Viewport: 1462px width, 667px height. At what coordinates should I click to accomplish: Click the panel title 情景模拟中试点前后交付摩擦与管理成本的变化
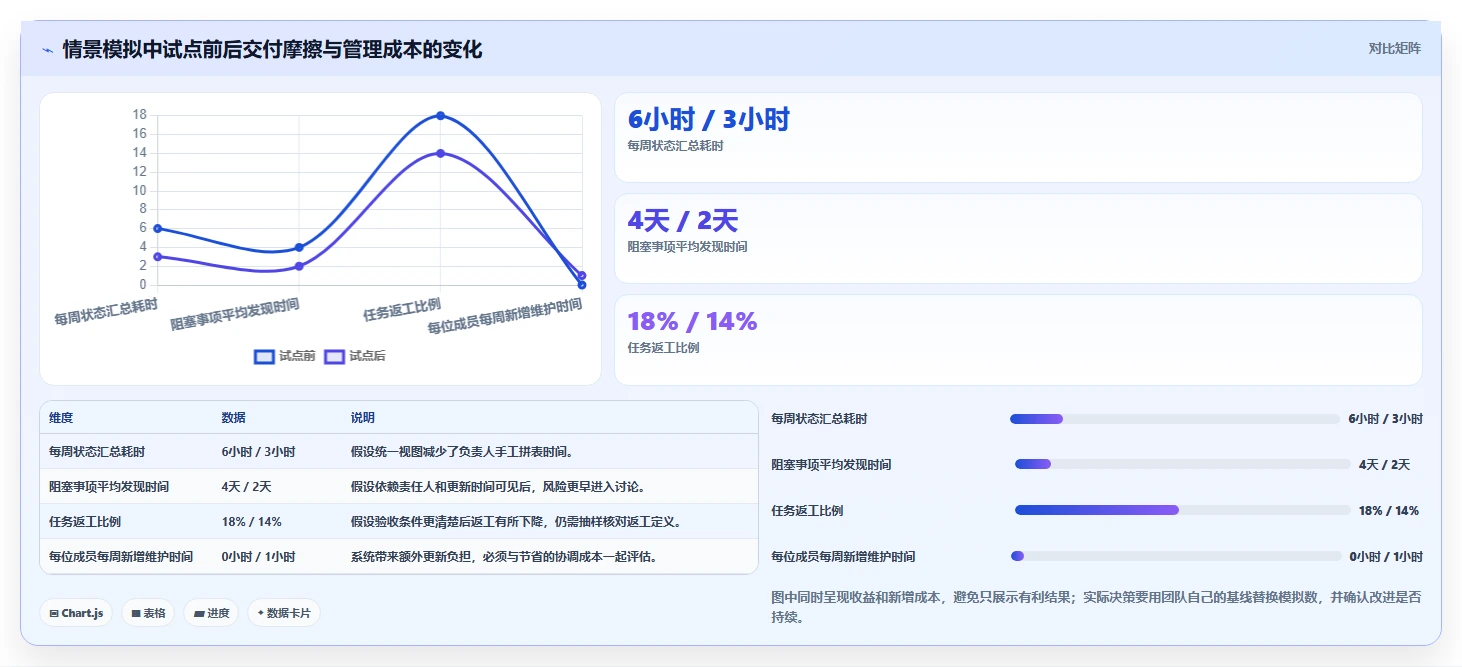pyautogui.click(x=272, y=49)
